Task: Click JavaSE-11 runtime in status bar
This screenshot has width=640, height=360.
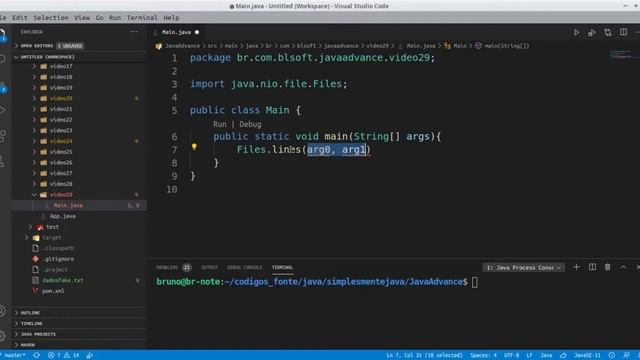Action: pyautogui.click(x=587, y=355)
